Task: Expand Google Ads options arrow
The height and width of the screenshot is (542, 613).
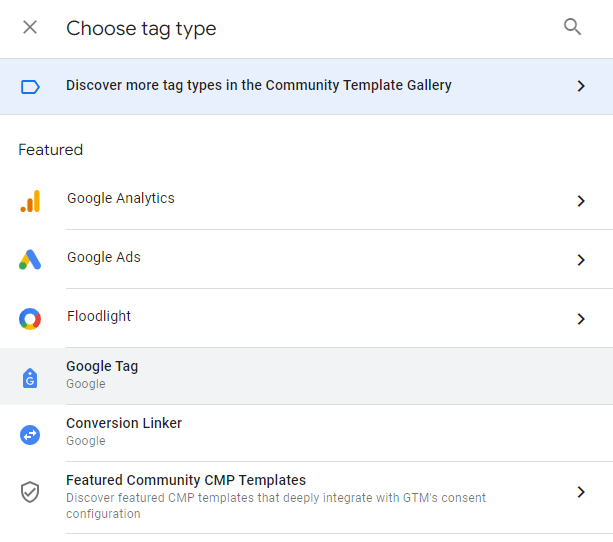Action: point(581,260)
